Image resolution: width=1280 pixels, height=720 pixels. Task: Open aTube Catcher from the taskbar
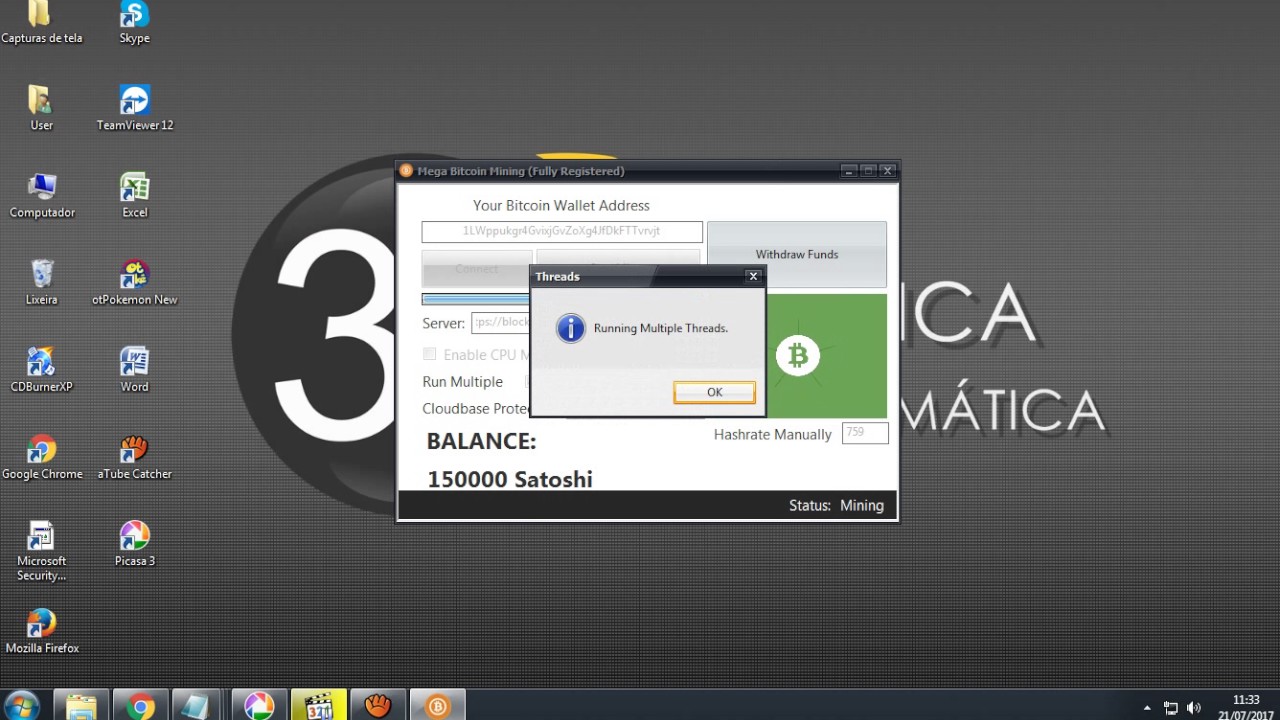tap(378, 705)
